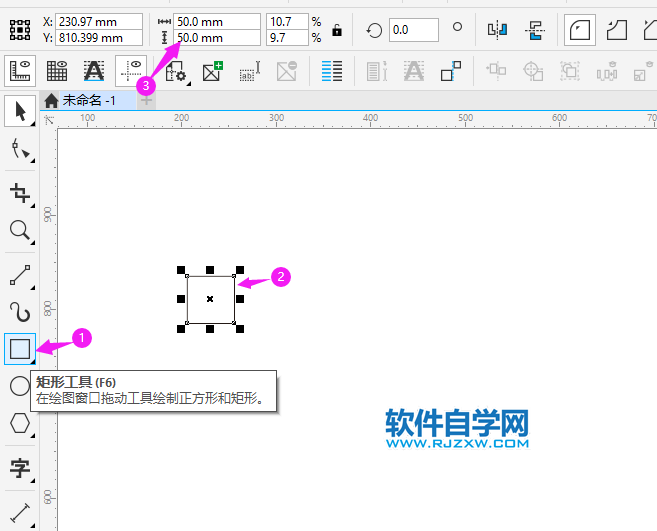Click the rotation angle field 0.0
The height and width of the screenshot is (531, 657).
tap(414, 30)
